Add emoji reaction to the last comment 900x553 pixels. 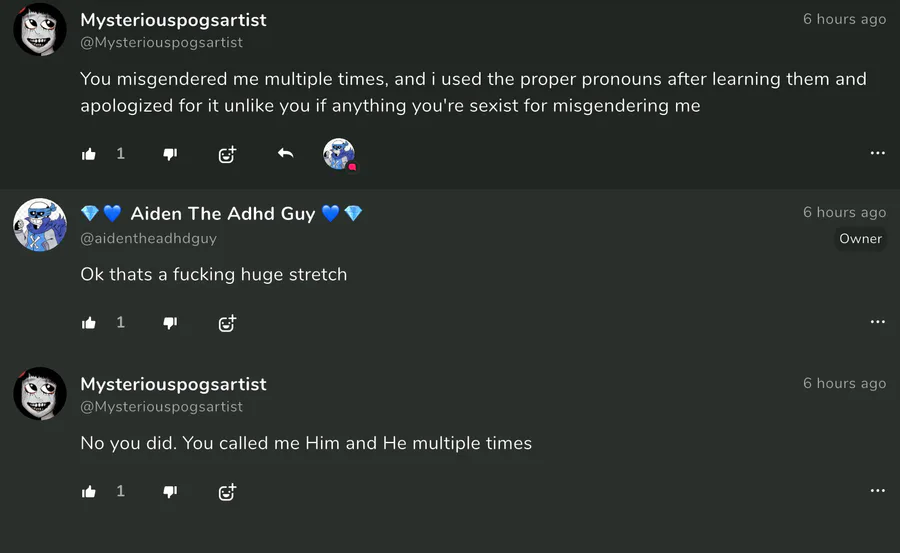click(227, 491)
